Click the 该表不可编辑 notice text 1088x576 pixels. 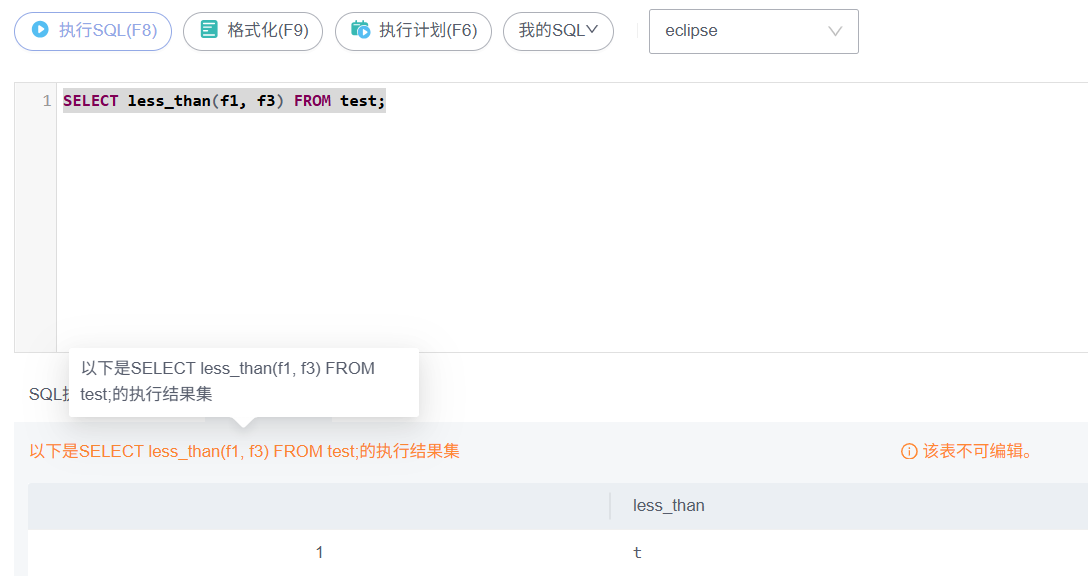click(977, 451)
